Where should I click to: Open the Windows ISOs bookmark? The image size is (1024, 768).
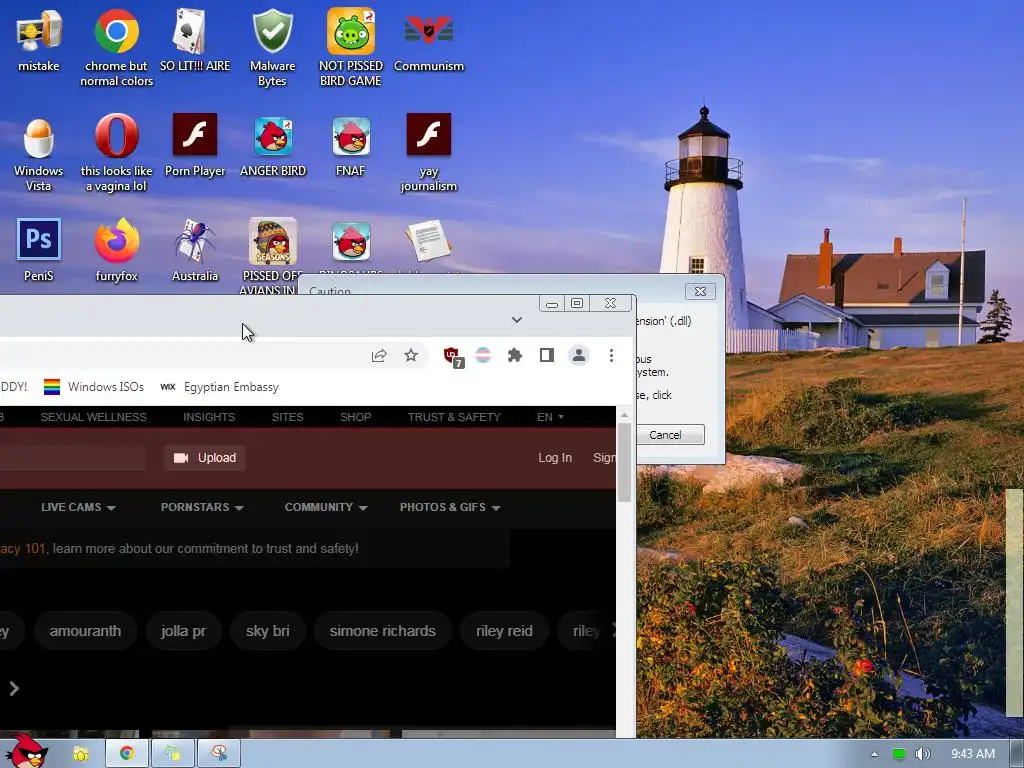point(94,387)
